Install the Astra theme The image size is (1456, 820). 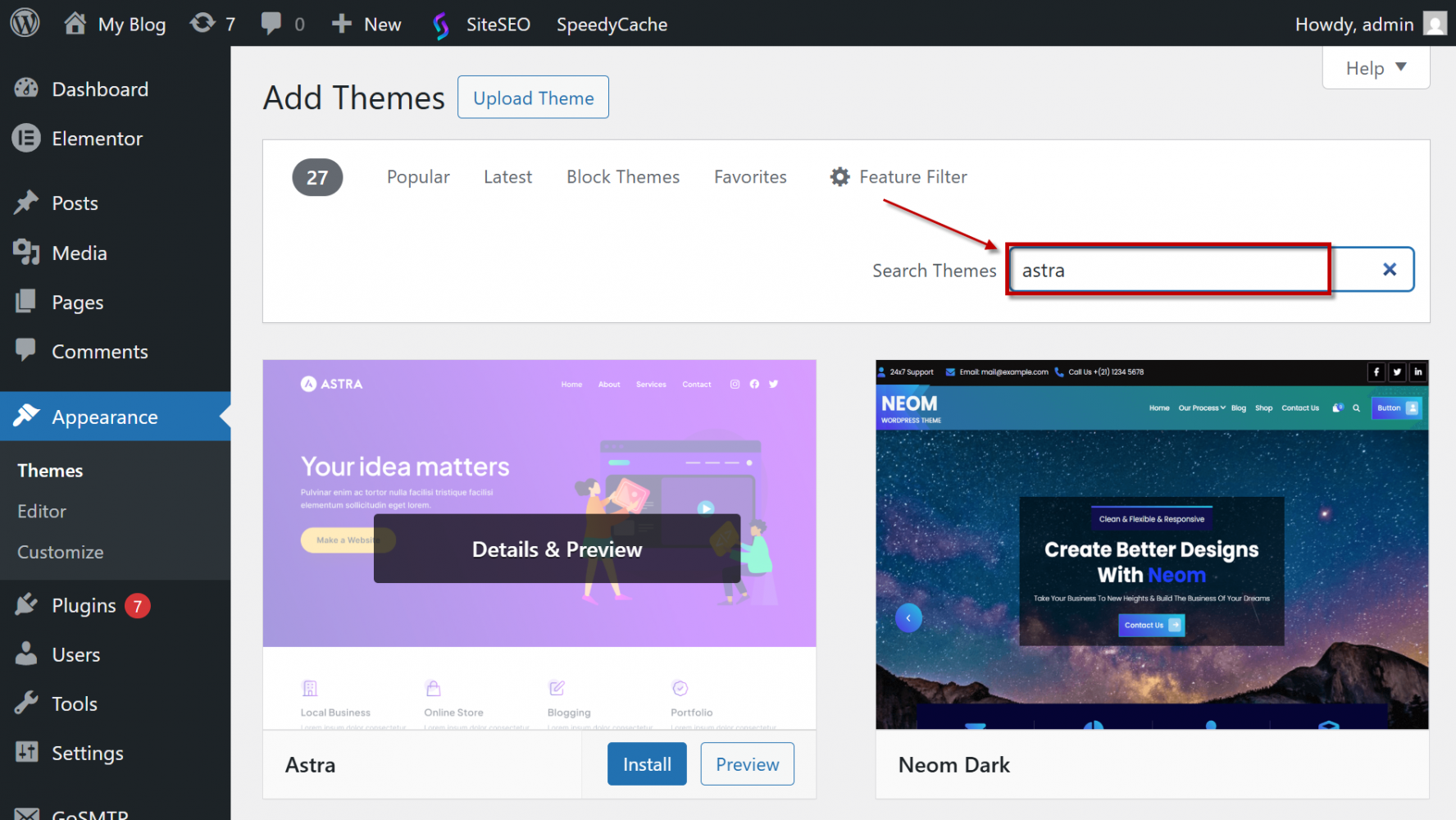coord(646,764)
